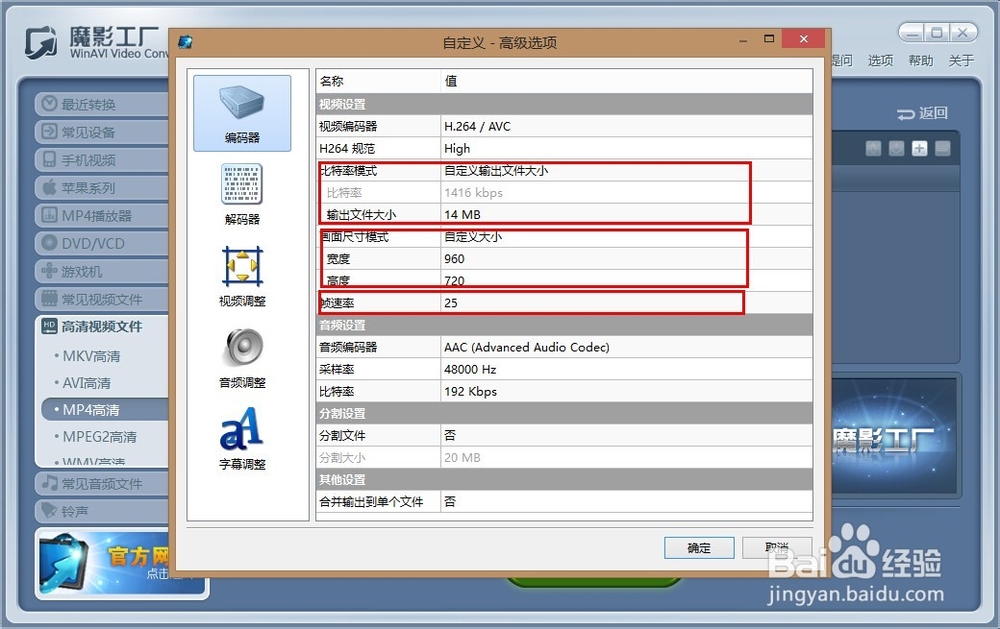This screenshot has width=1000, height=629.
Task: Click the 其他设置 section header
Action: pos(564,480)
